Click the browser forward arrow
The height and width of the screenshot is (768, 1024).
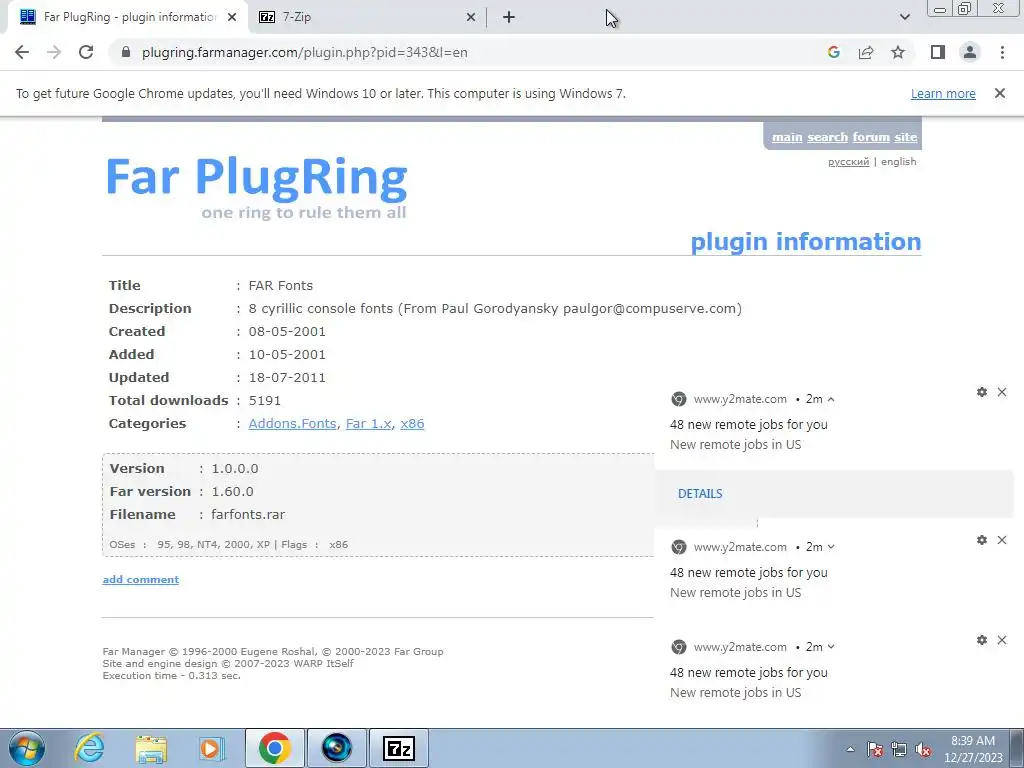coord(54,52)
